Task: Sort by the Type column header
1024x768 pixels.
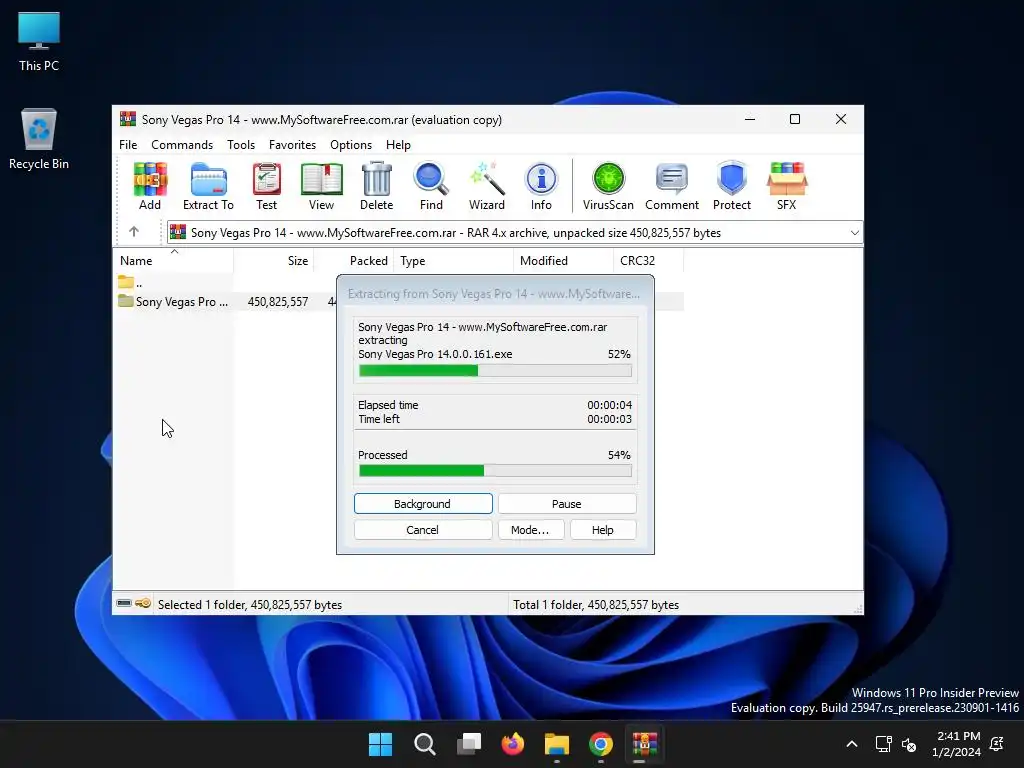Action: point(454,261)
